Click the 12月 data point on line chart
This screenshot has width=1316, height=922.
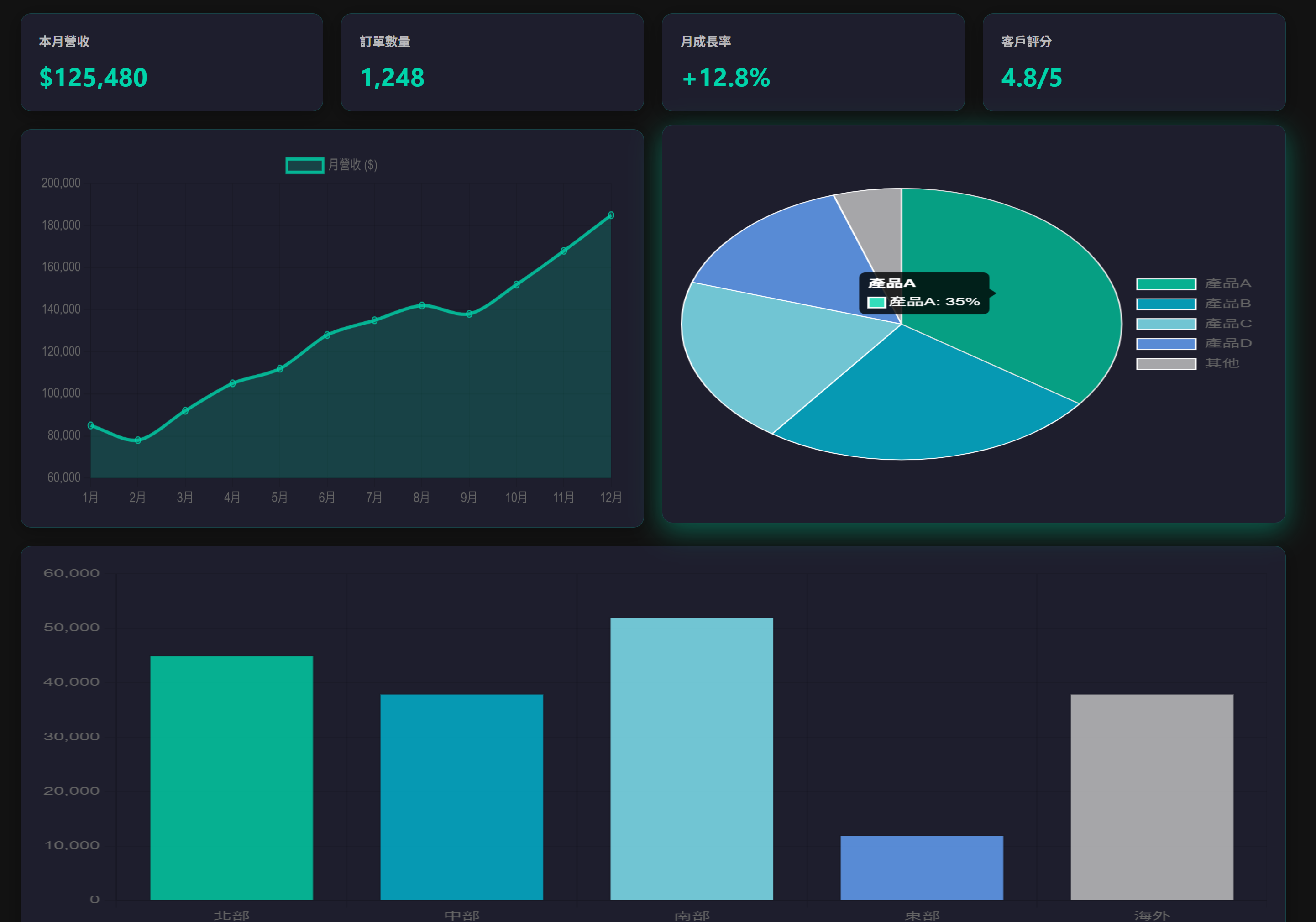611,215
